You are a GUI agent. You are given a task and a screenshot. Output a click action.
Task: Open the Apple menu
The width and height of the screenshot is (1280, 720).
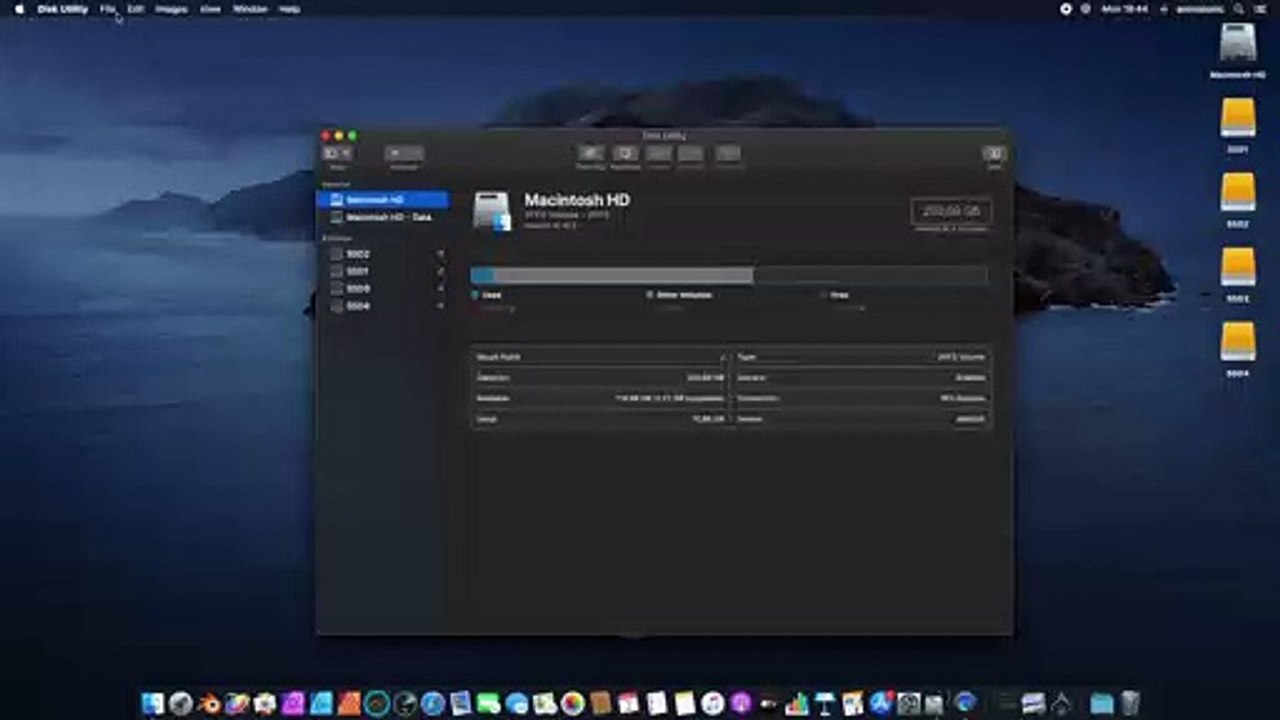(x=18, y=9)
